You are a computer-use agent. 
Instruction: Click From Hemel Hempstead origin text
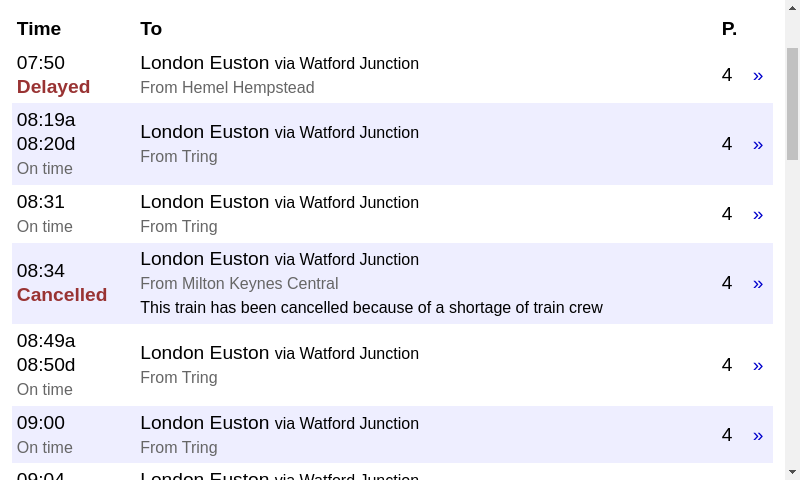(x=227, y=87)
